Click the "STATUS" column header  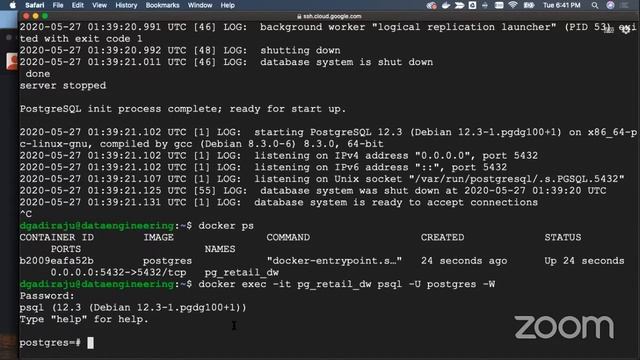click(562, 238)
